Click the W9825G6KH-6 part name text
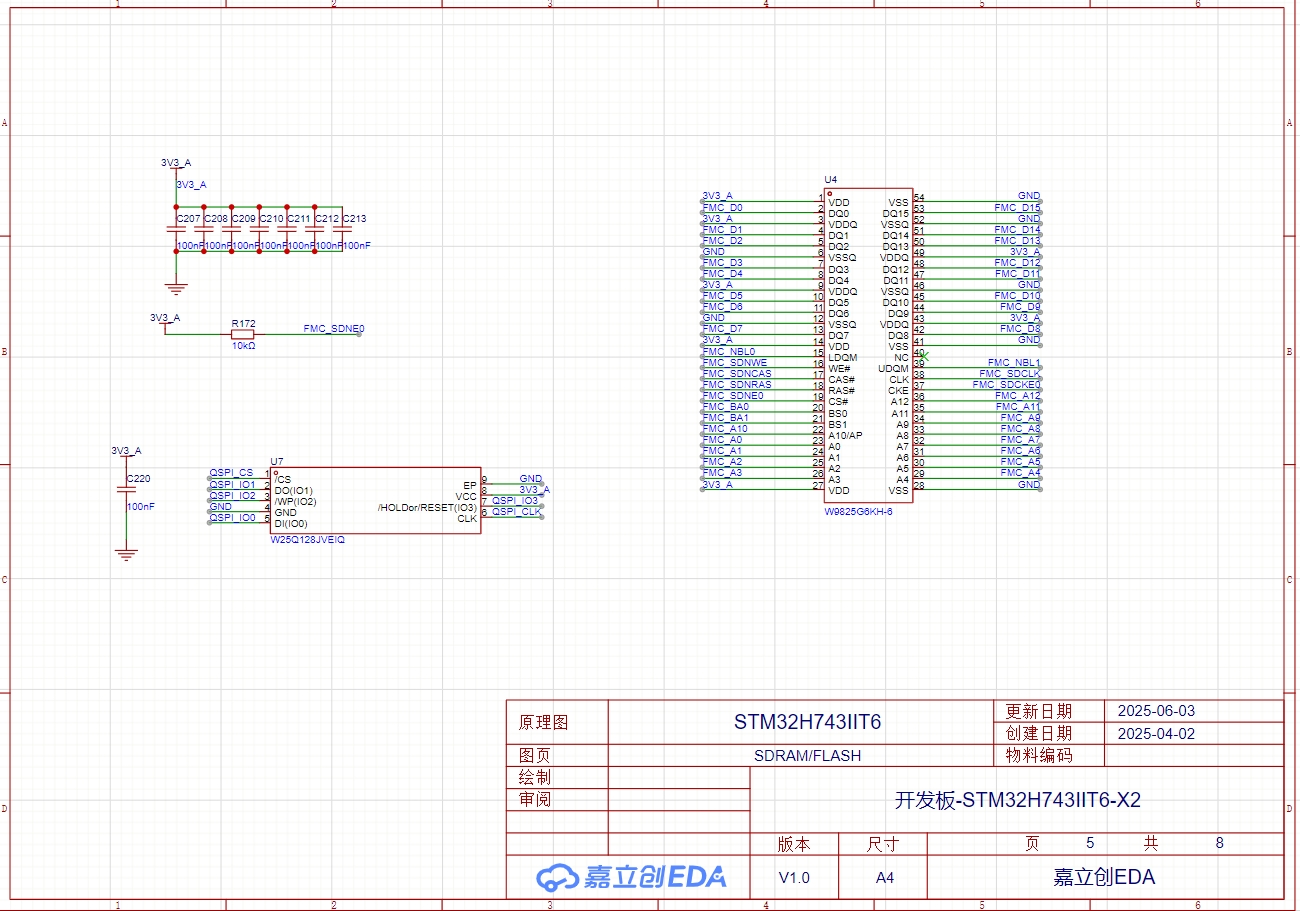Image resolution: width=1300 pixels, height=911 pixels. click(858, 511)
